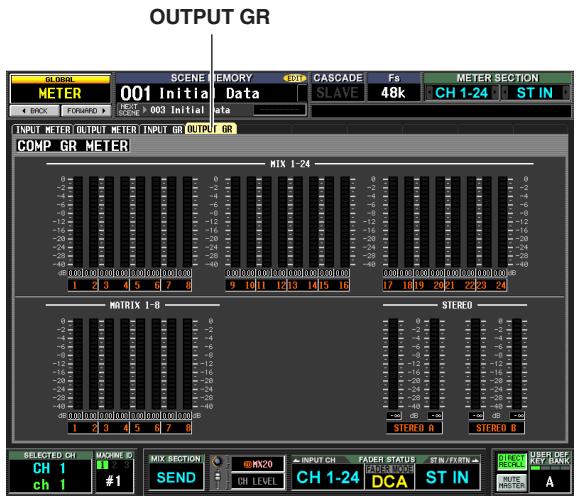Click MIX channel 12 number label
Screen dimensions: 576x498
click(x=281, y=285)
